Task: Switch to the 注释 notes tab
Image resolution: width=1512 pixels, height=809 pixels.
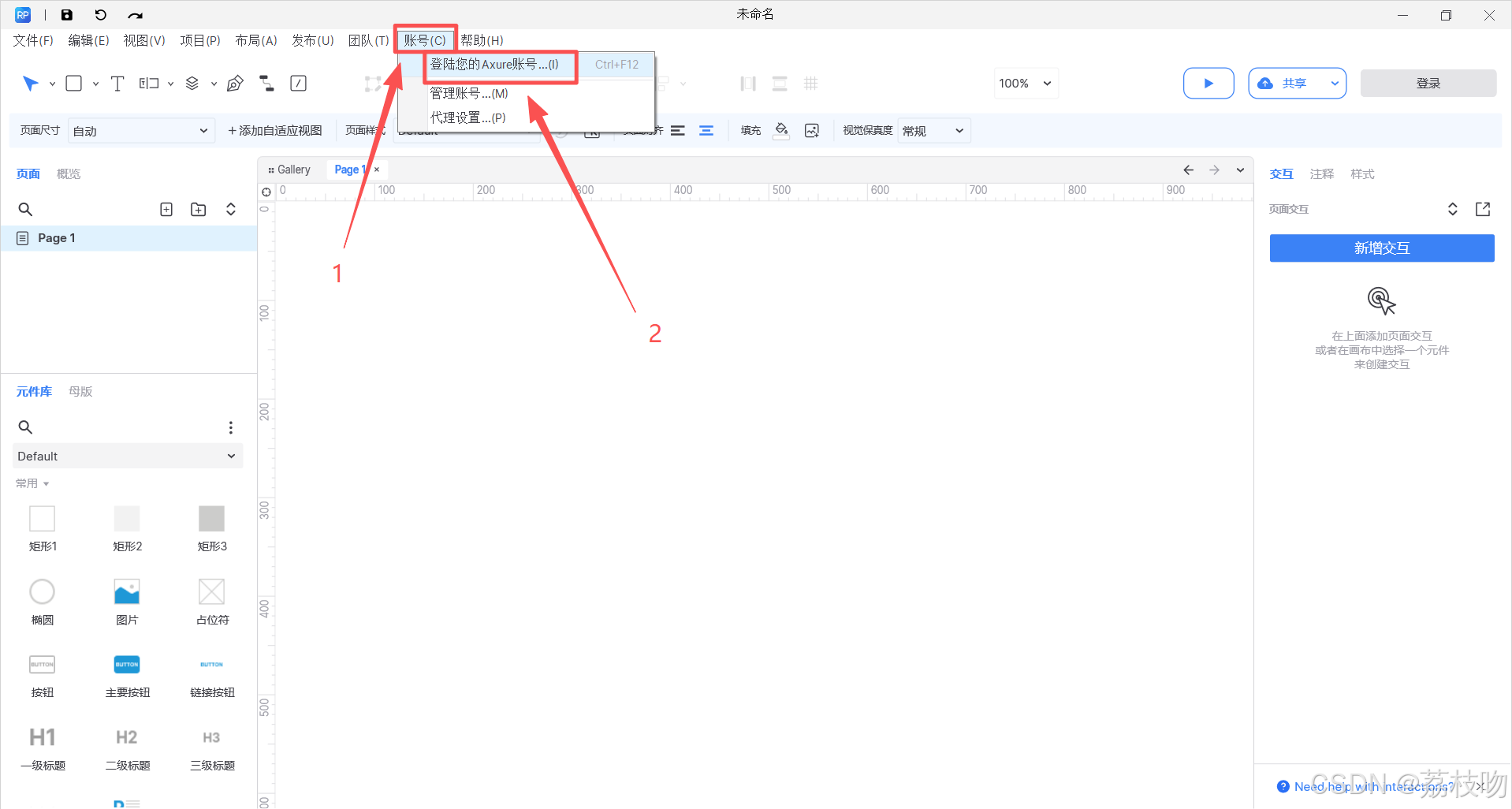Action: pyautogui.click(x=1322, y=173)
